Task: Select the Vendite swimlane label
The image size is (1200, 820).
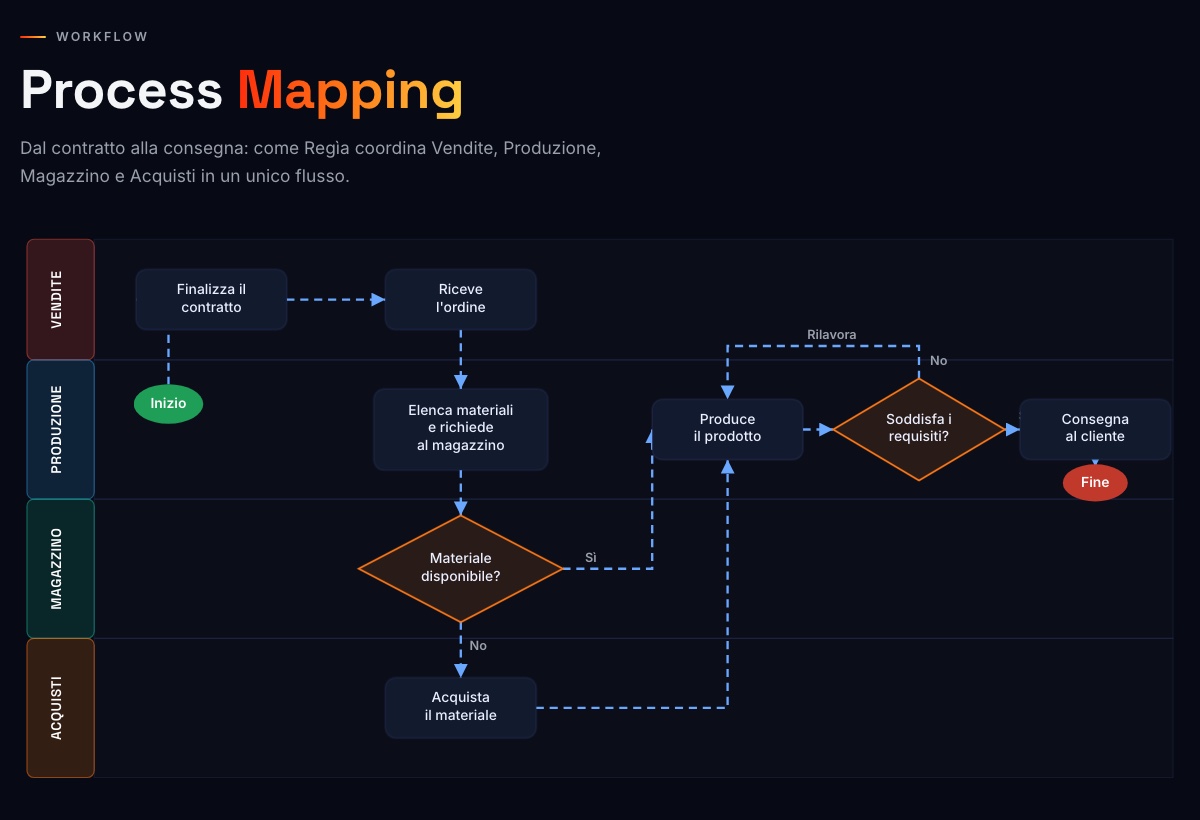Action: coord(60,299)
